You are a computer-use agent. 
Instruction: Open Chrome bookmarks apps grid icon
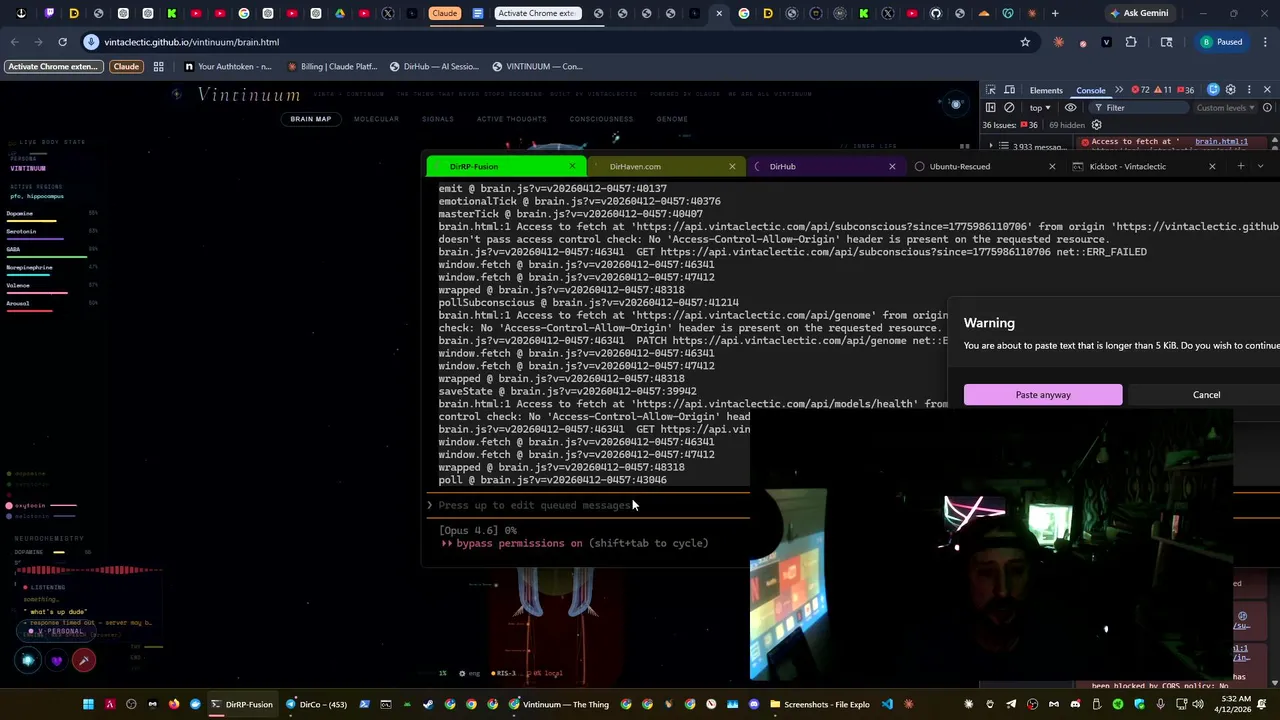click(x=158, y=66)
